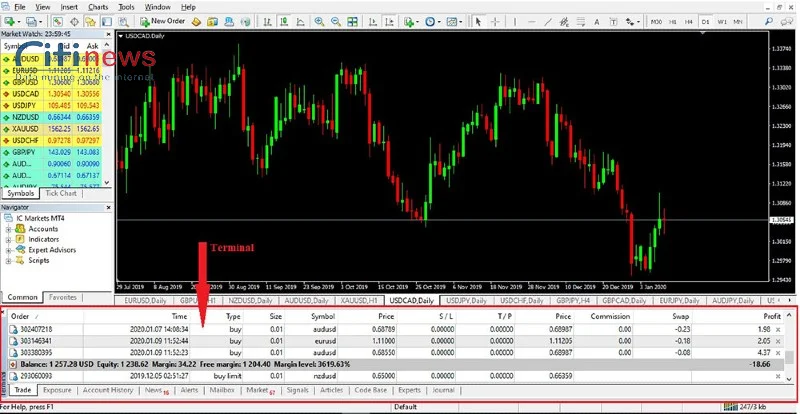
Task: Open Navigator Favorites tab
Action: (x=63, y=297)
